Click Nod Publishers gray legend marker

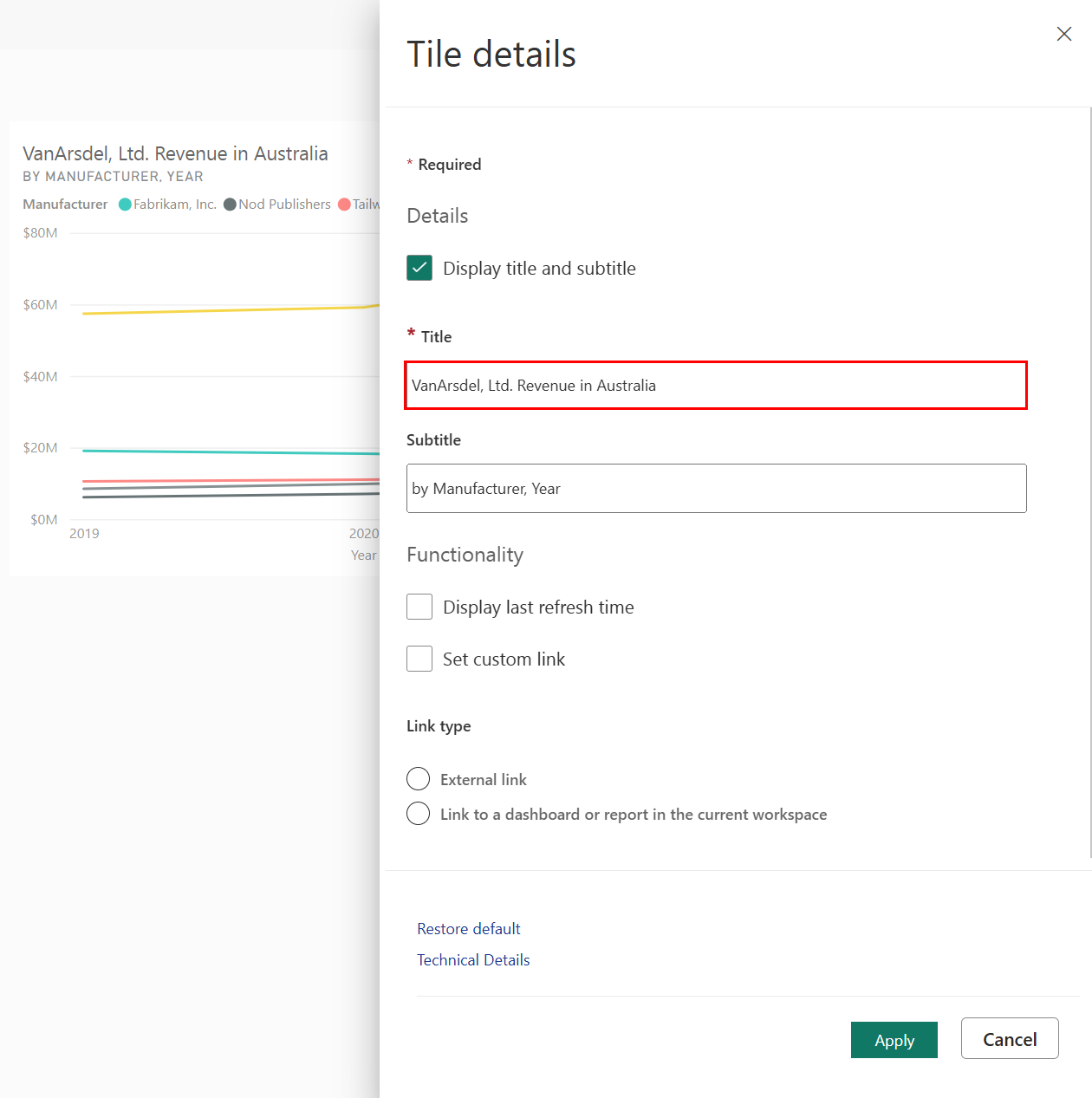pos(230,205)
